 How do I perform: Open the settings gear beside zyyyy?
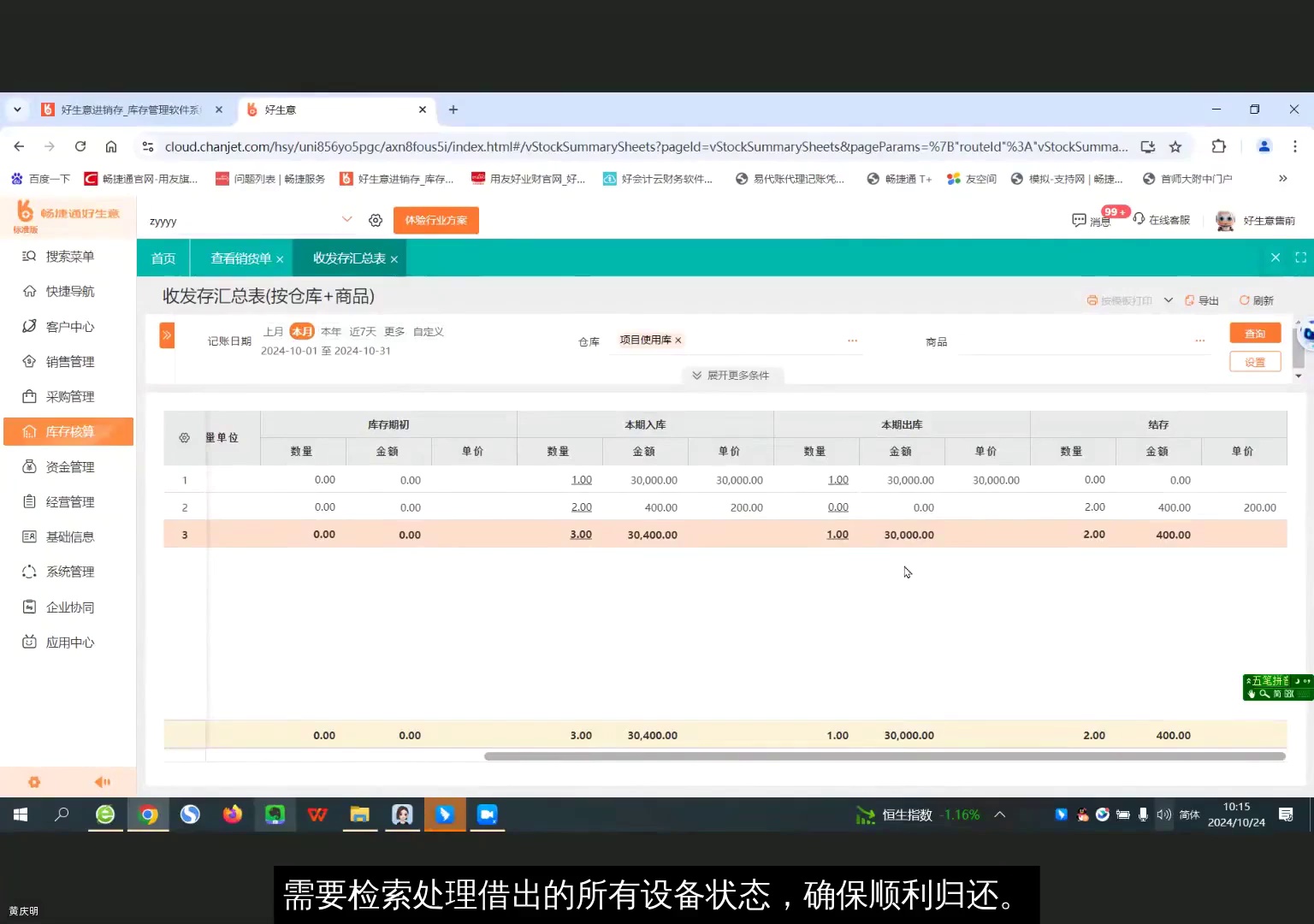click(375, 220)
